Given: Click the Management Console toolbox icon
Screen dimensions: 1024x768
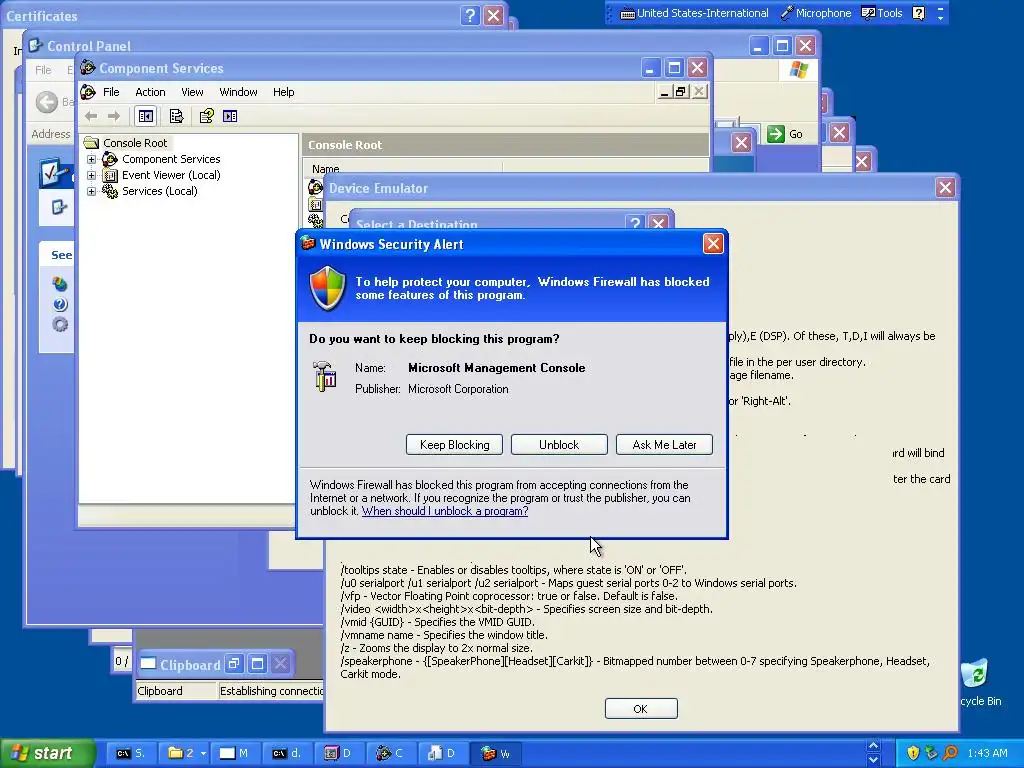Looking at the screenshot, I should (x=325, y=376).
